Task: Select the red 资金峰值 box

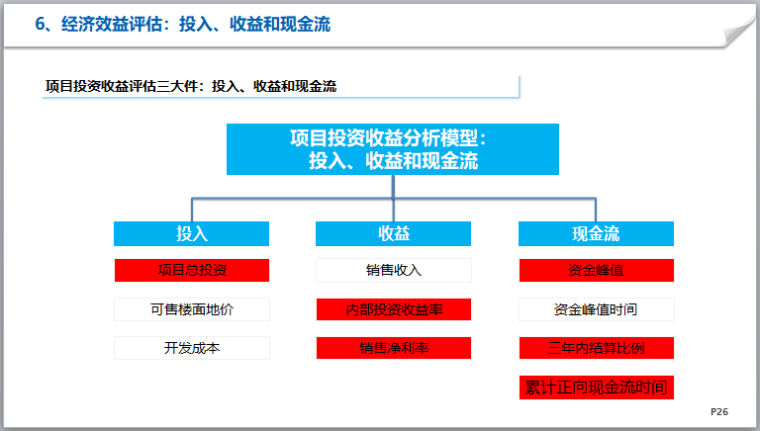Action: click(x=596, y=271)
